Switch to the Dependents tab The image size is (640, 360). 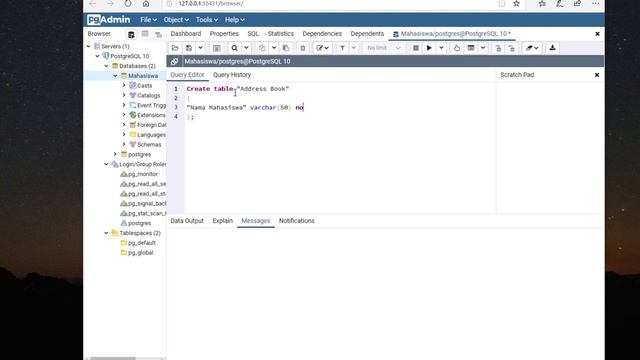click(x=367, y=33)
